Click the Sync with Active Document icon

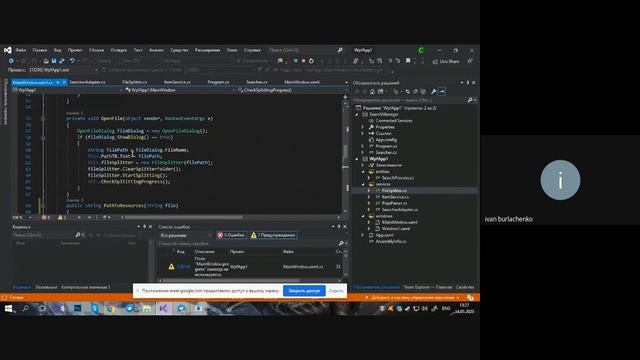tap(407, 92)
